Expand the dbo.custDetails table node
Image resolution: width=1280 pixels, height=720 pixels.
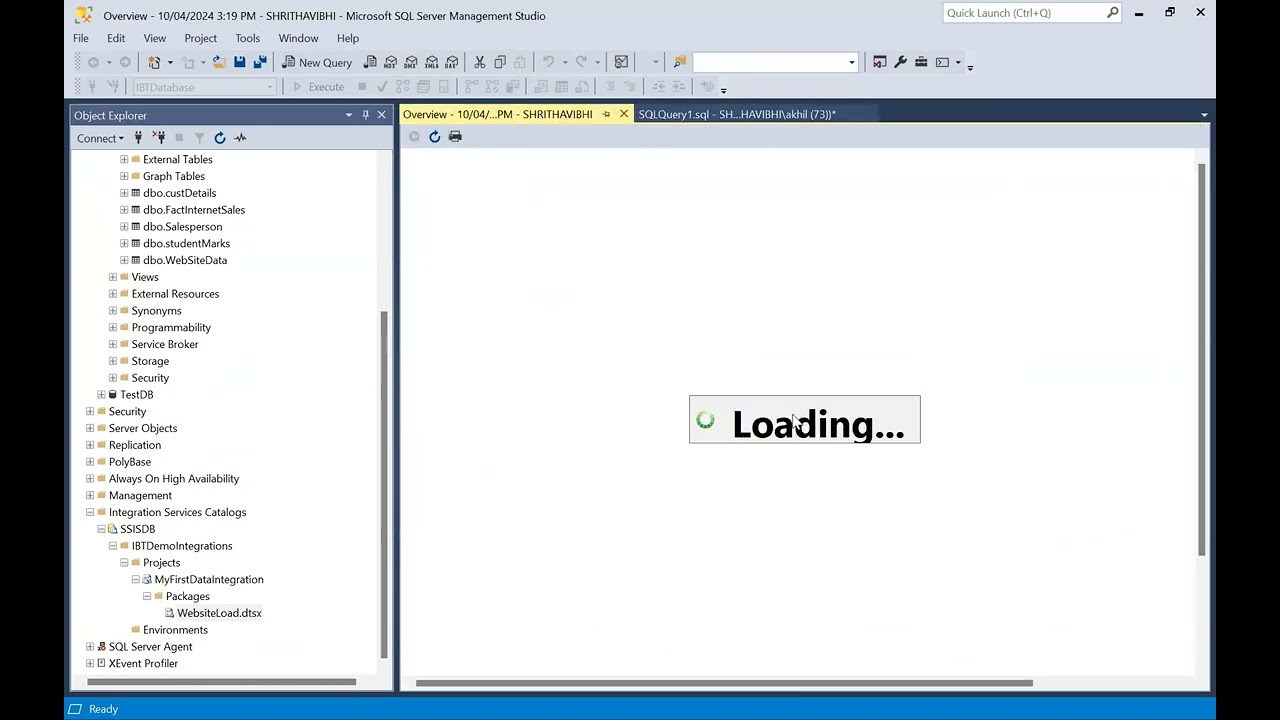124,193
